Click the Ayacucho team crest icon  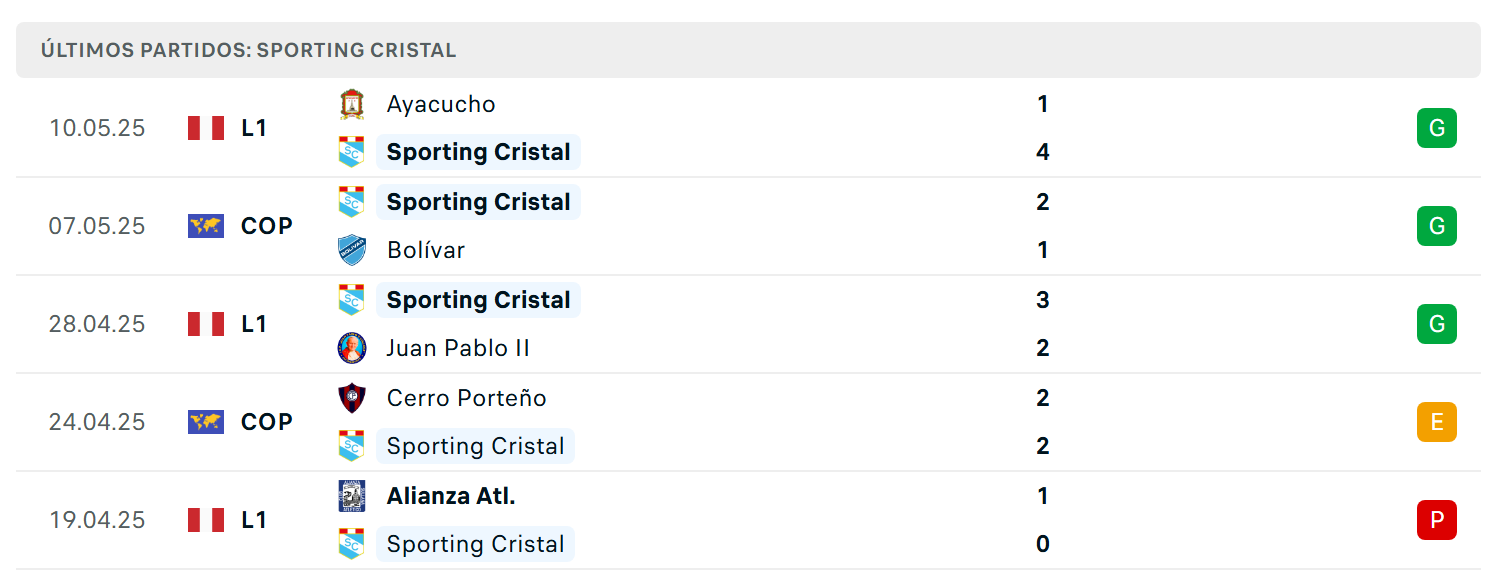tap(351, 104)
